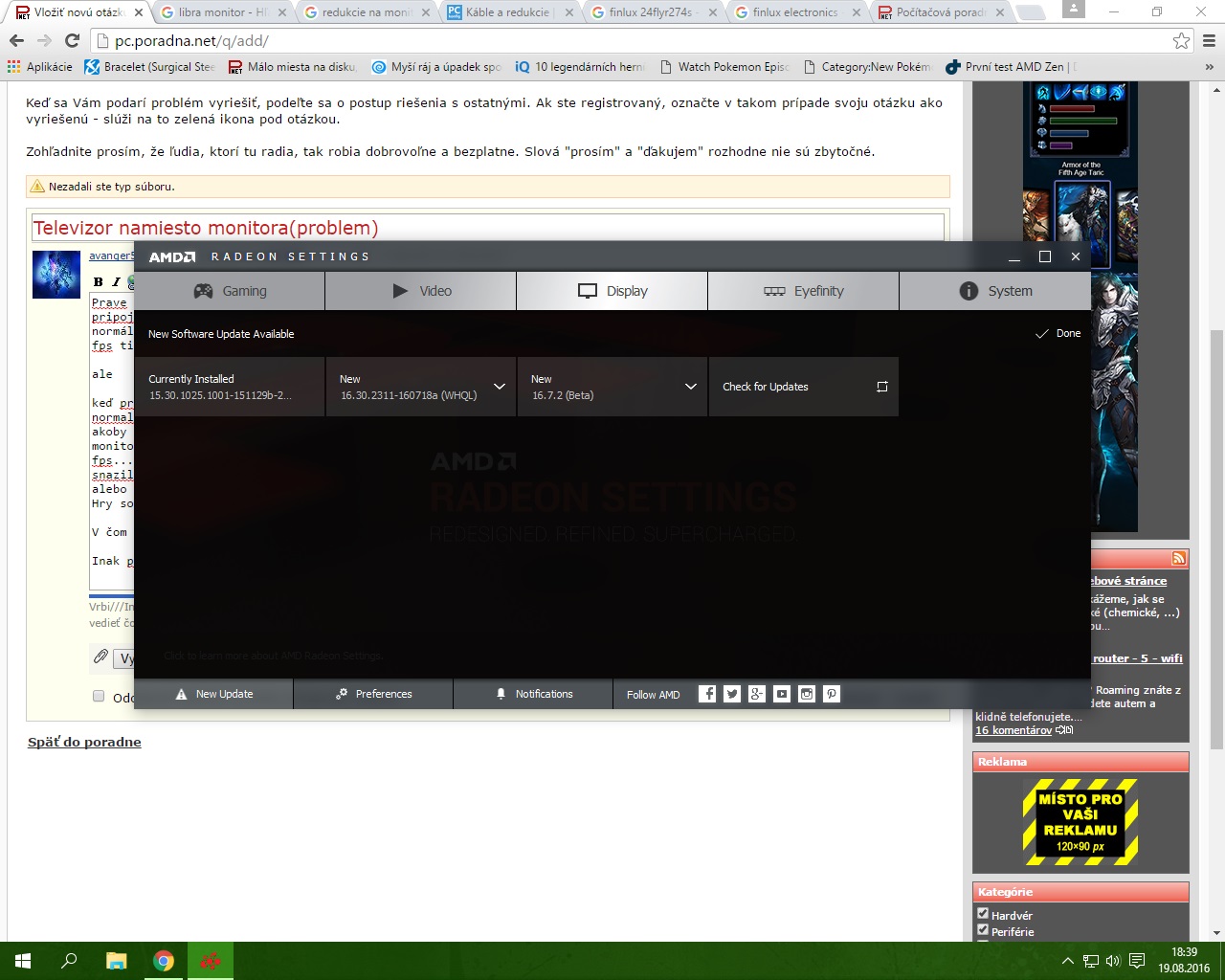Open the New Update section
This screenshot has width=1225, height=980.
coord(214,694)
